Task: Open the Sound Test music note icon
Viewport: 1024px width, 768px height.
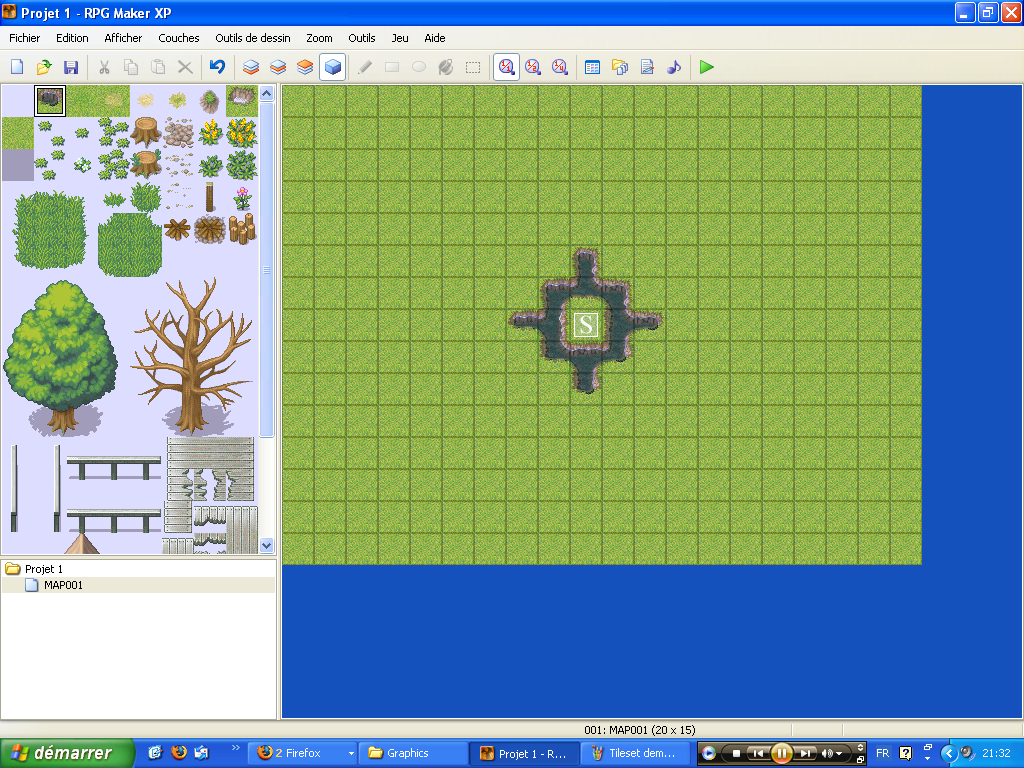Action: tap(674, 67)
